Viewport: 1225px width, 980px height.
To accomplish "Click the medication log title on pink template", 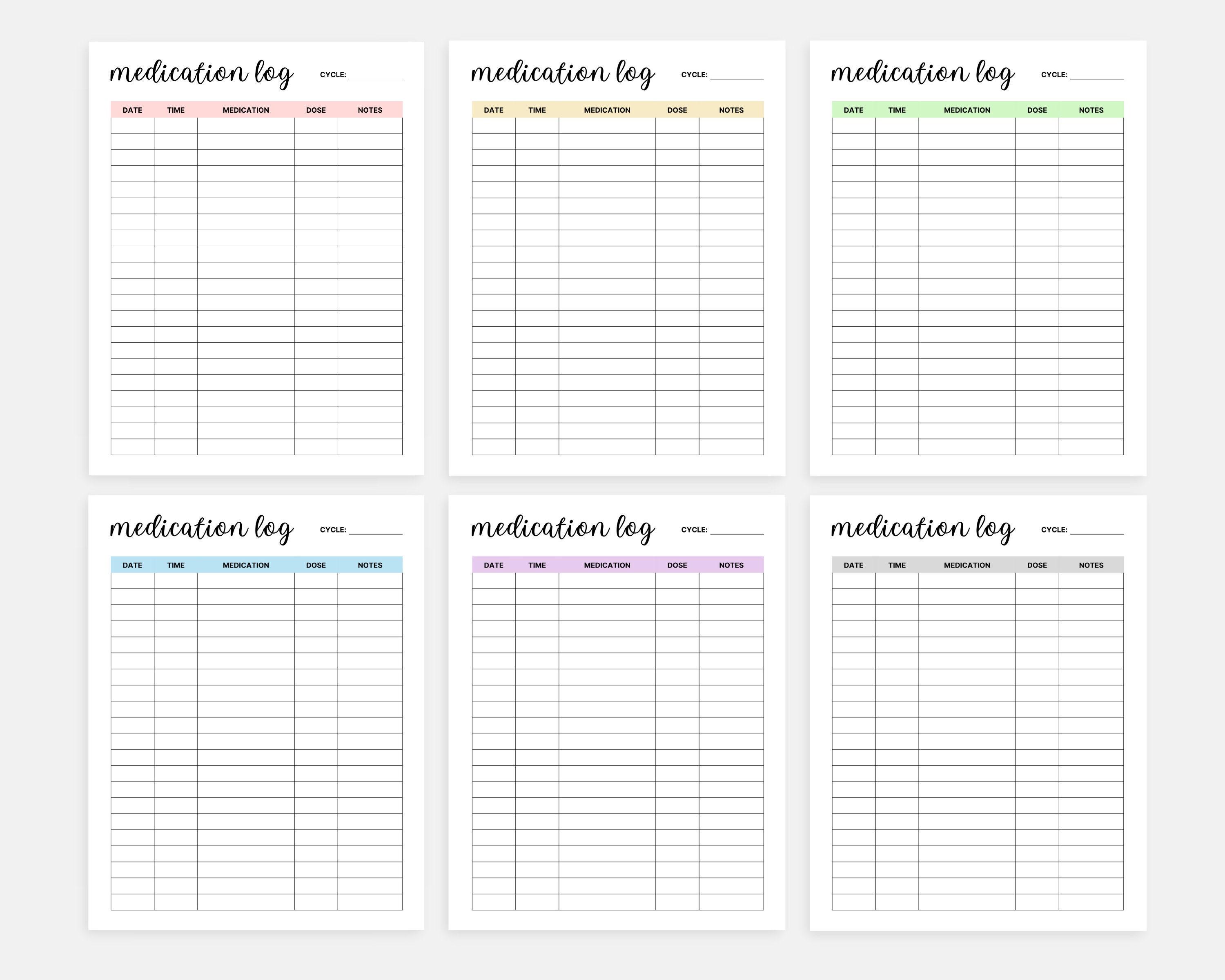I will point(202,73).
